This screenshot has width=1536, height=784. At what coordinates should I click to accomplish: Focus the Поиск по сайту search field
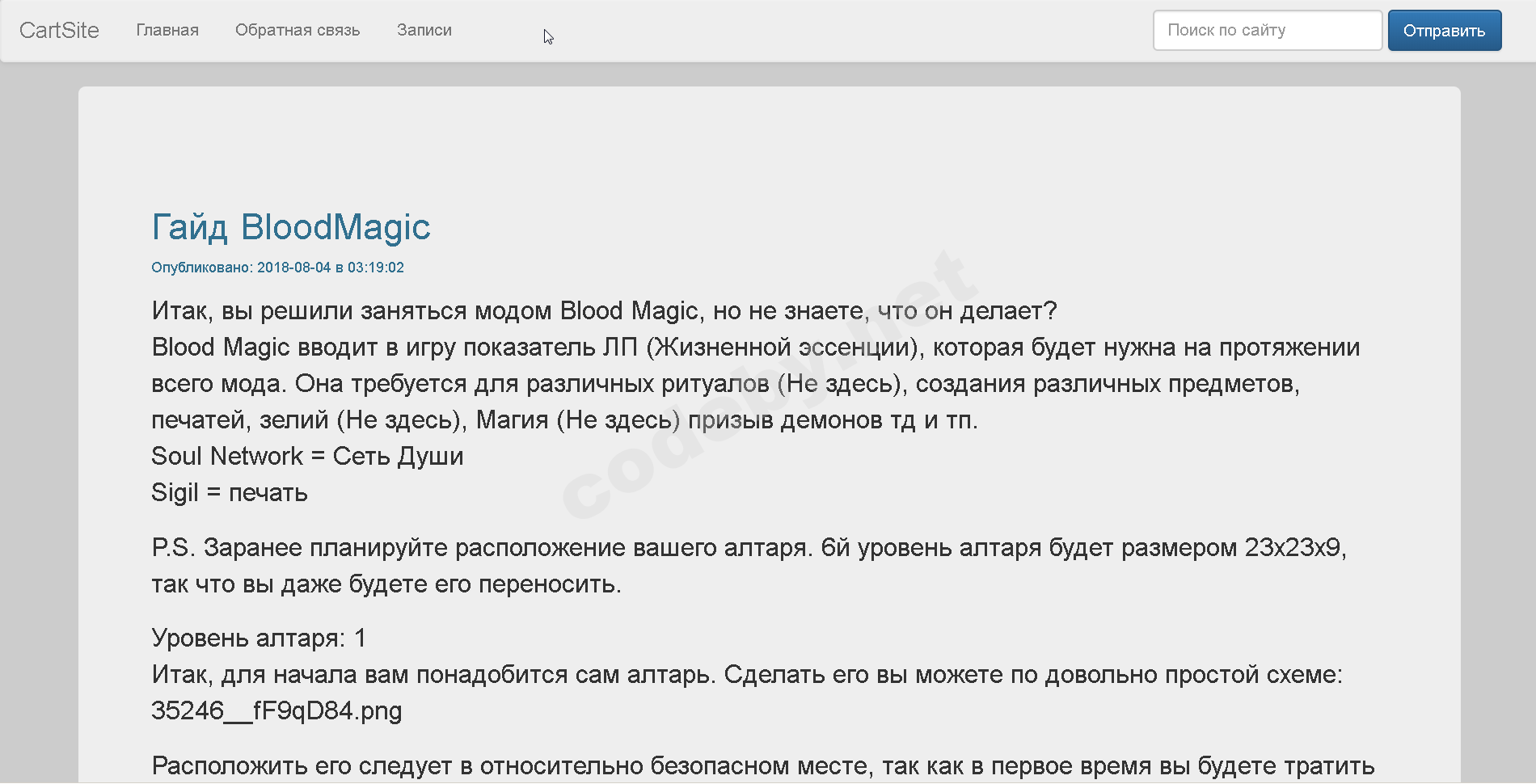[1267, 30]
